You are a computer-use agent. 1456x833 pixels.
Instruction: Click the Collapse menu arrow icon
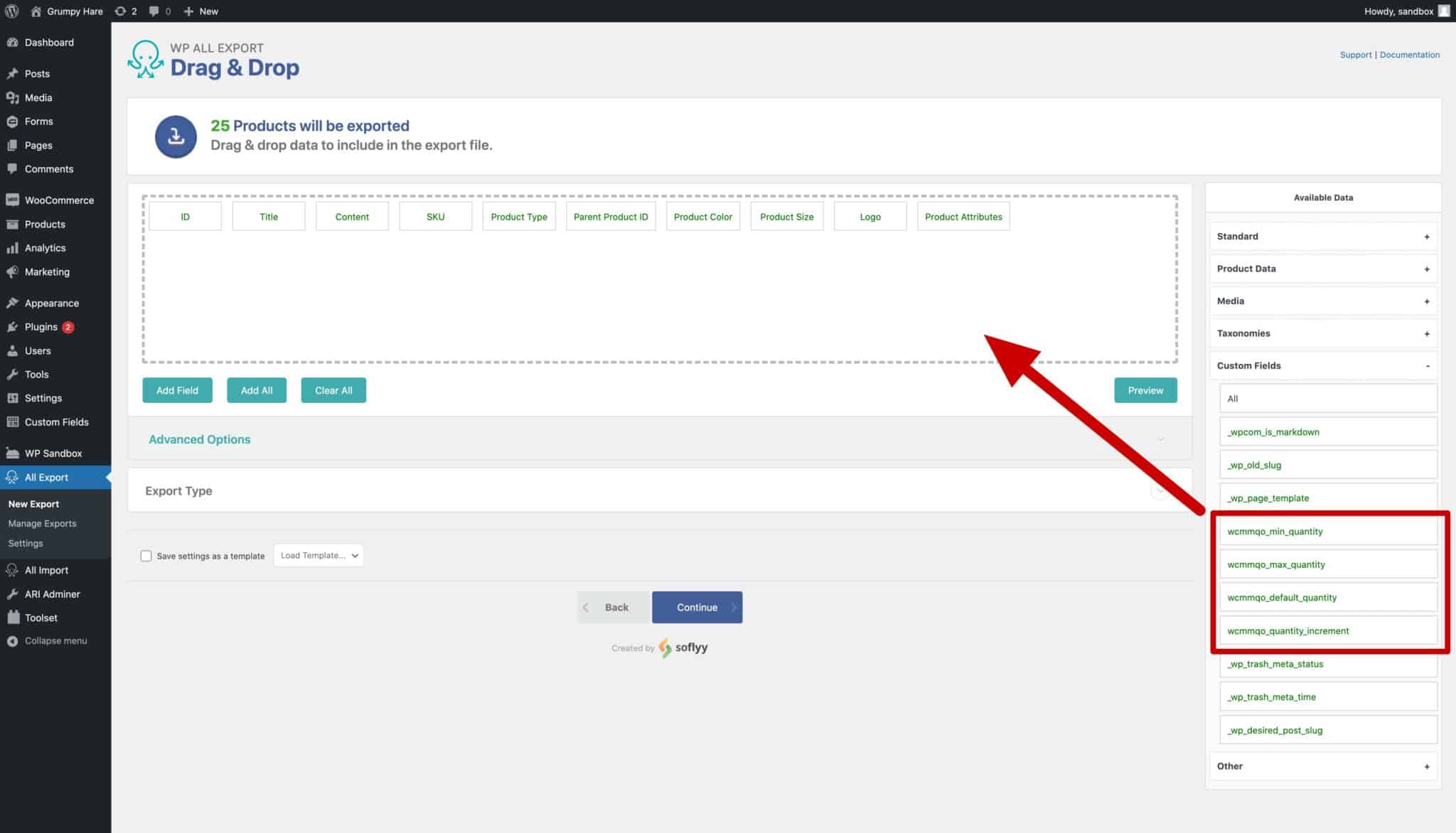coord(13,640)
